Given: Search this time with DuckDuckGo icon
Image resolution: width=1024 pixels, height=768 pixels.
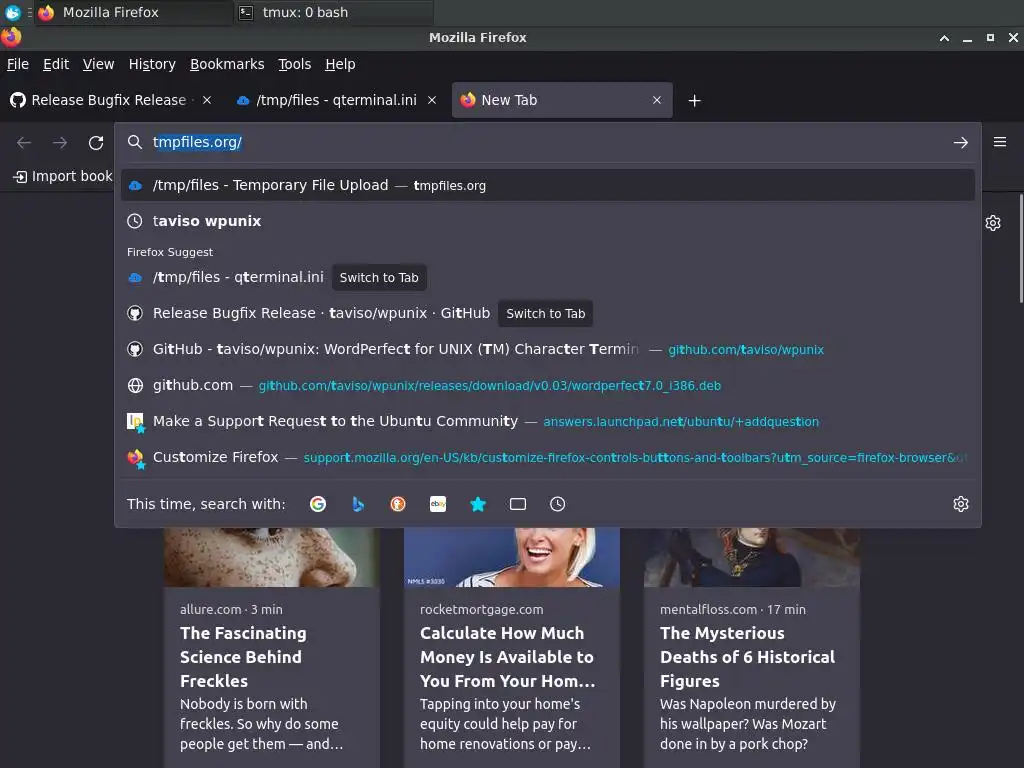Looking at the screenshot, I should (x=398, y=504).
